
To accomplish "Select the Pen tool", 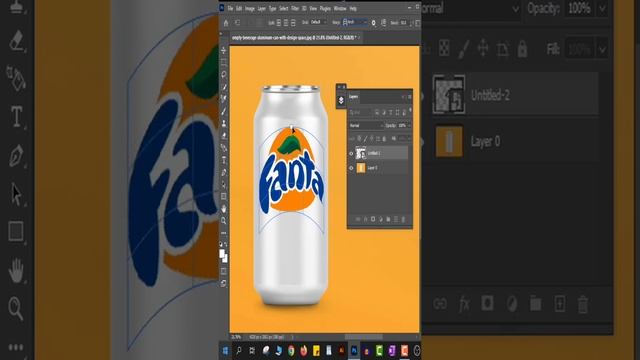I will [224, 172].
